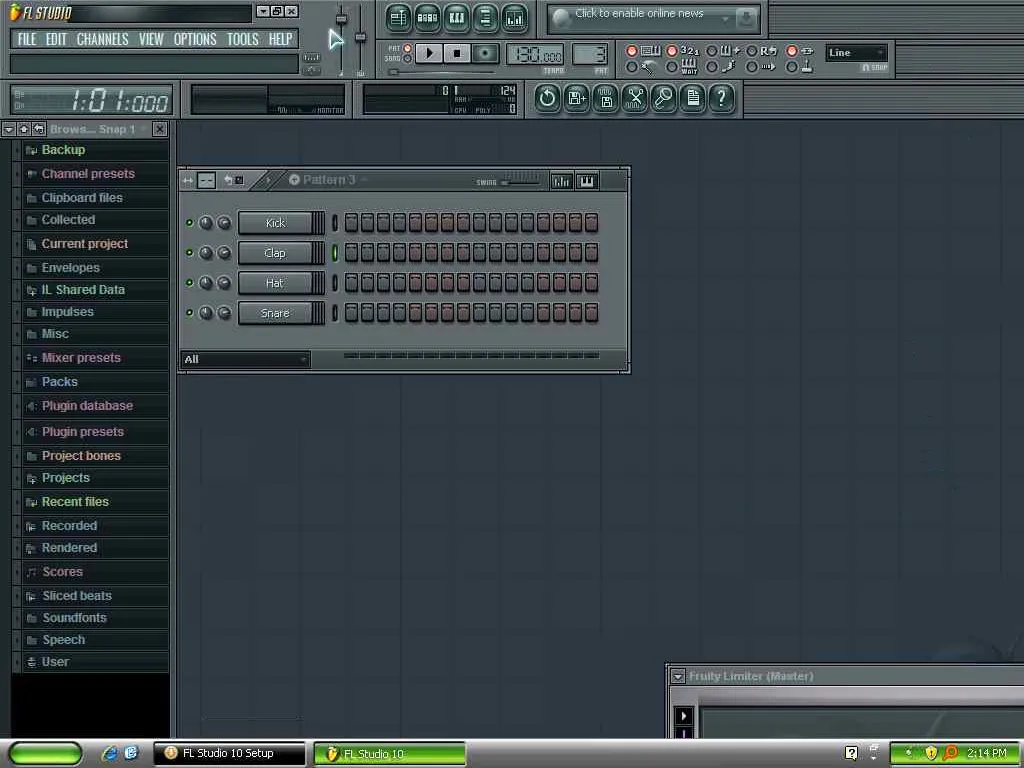
Task: Toggle the 3-2-1 countdown before recording
Action: (x=671, y=51)
